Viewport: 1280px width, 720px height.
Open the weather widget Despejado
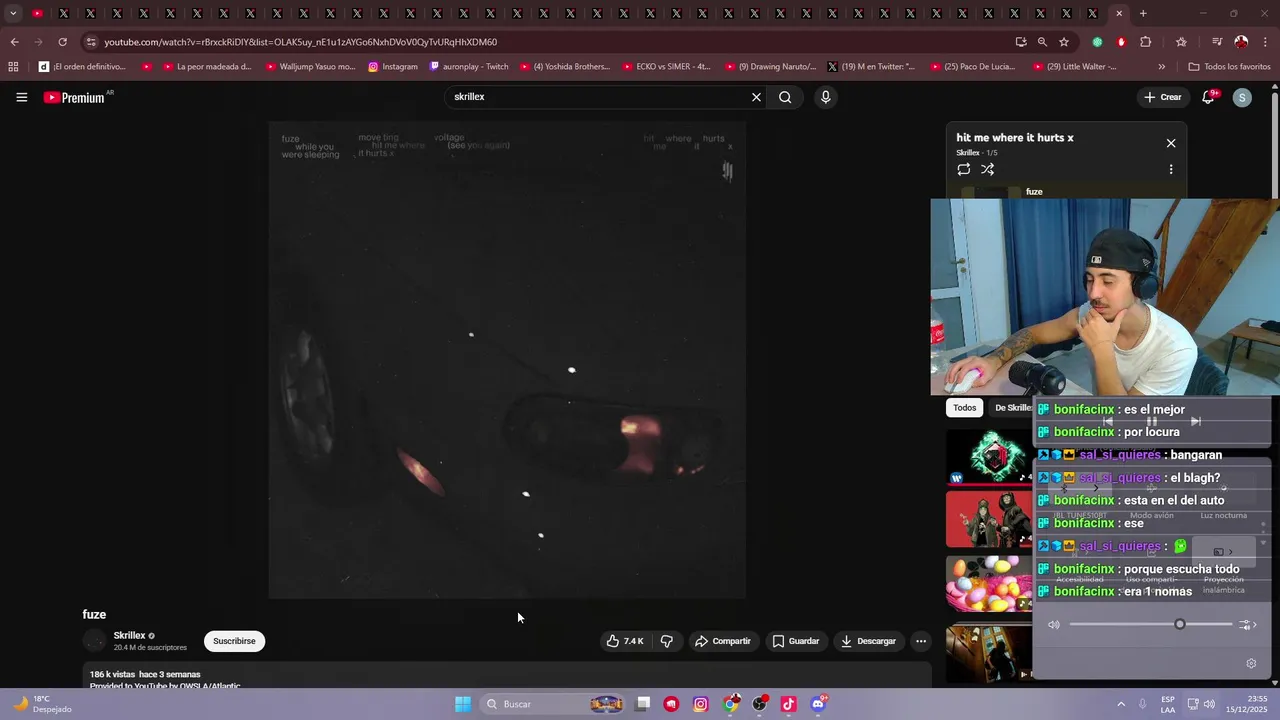[x=42, y=704]
